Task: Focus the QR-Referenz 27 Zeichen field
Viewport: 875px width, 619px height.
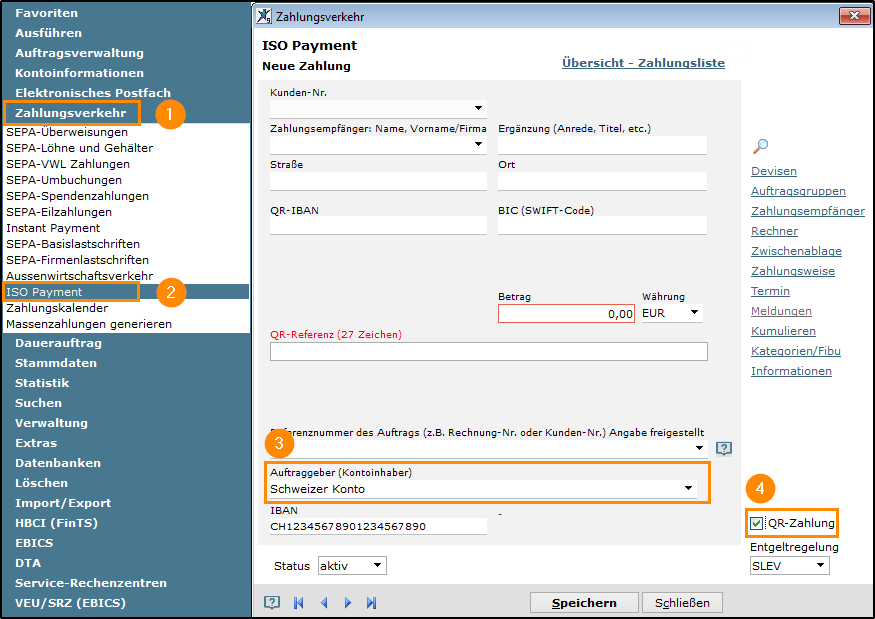Action: pos(489,352)
